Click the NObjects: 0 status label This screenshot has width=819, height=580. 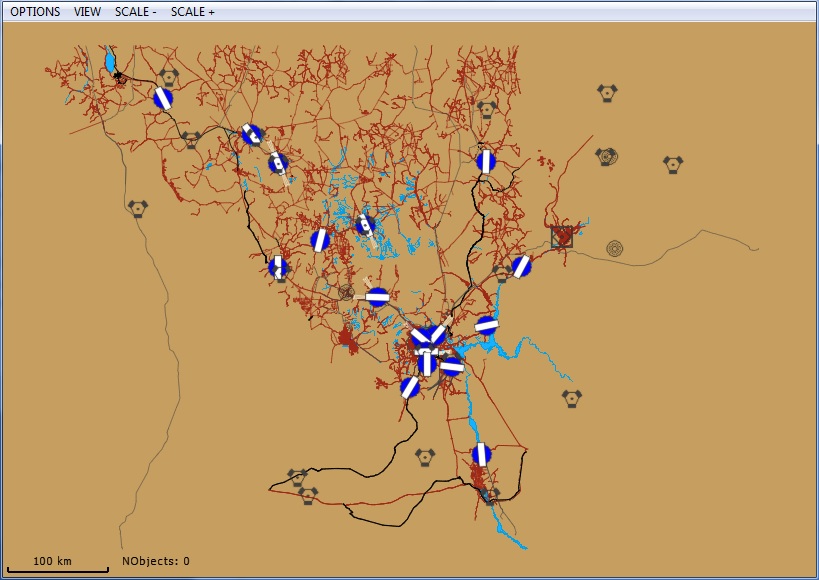click(156, 562)
